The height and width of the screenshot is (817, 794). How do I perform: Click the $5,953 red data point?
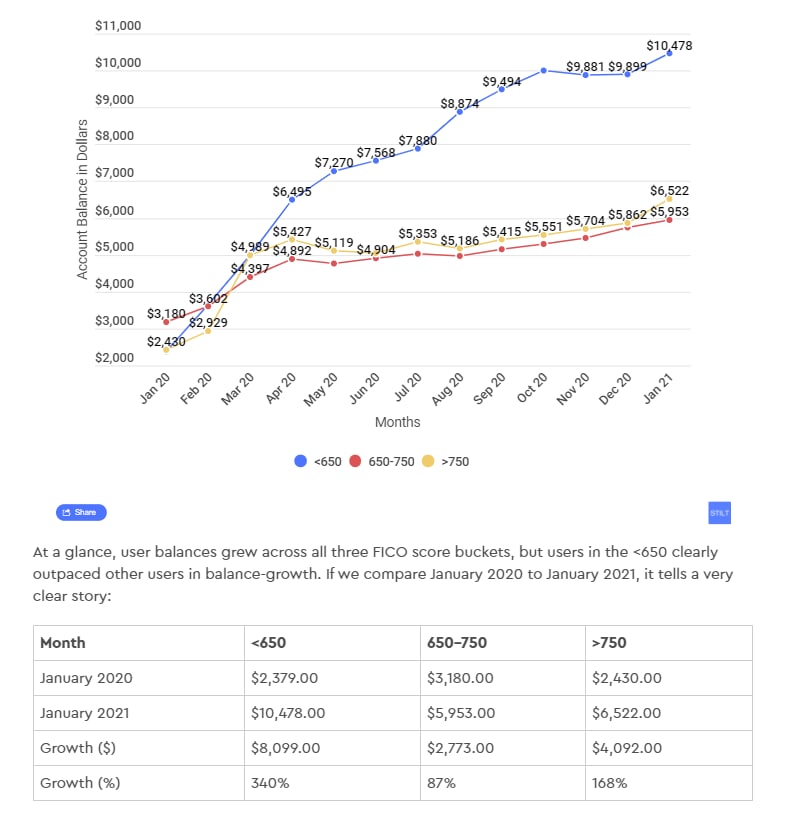click(x=669, y=219)
